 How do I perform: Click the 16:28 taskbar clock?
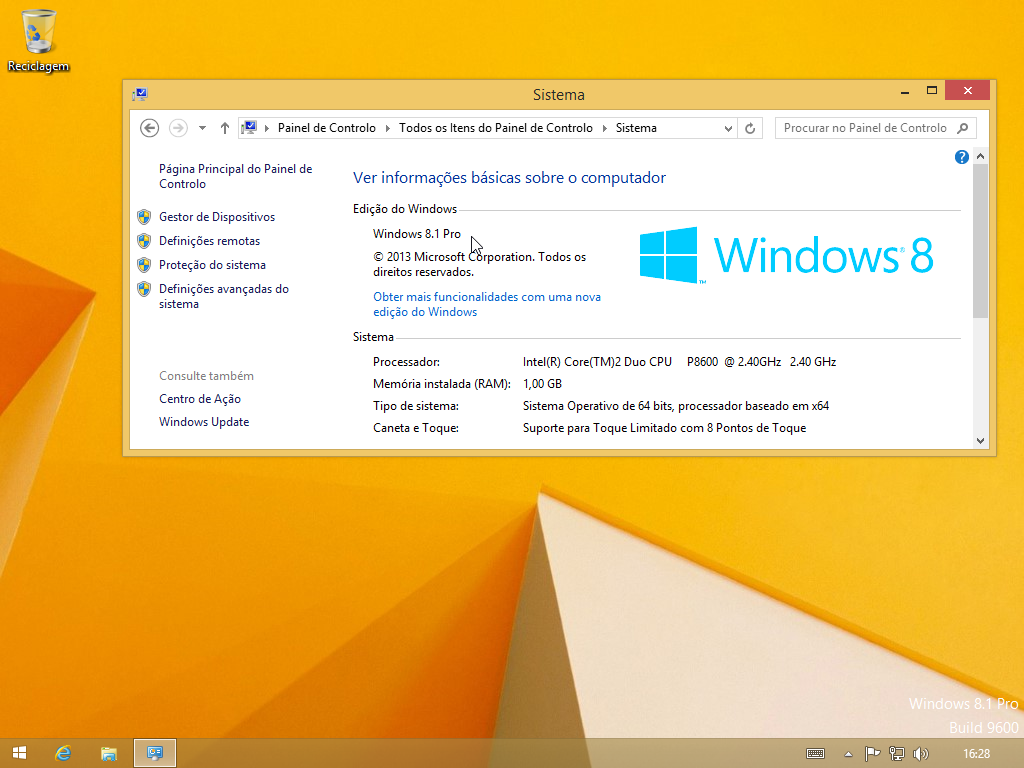(x=976, y=754)
